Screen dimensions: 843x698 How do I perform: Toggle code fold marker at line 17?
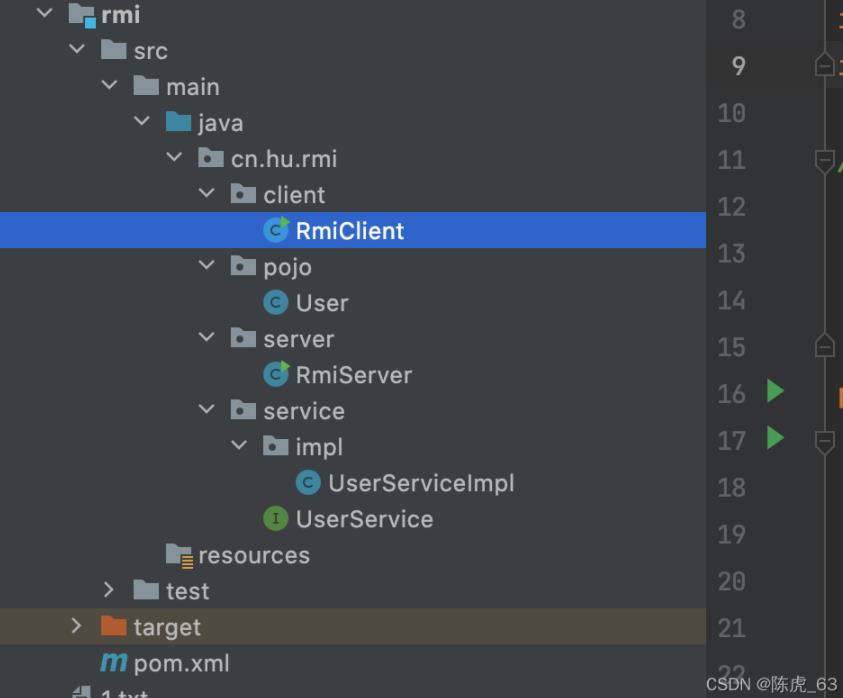(824, 442)
